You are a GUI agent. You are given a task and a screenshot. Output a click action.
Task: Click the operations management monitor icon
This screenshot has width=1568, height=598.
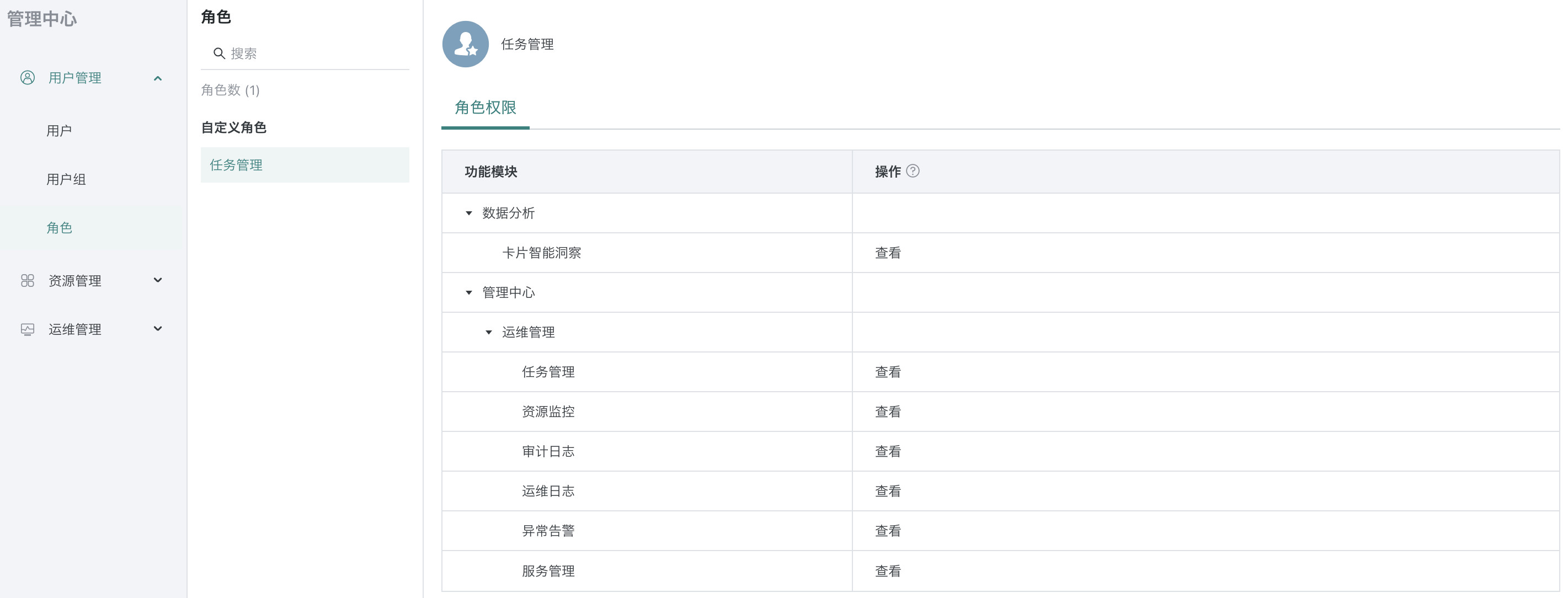click(28, 329)
